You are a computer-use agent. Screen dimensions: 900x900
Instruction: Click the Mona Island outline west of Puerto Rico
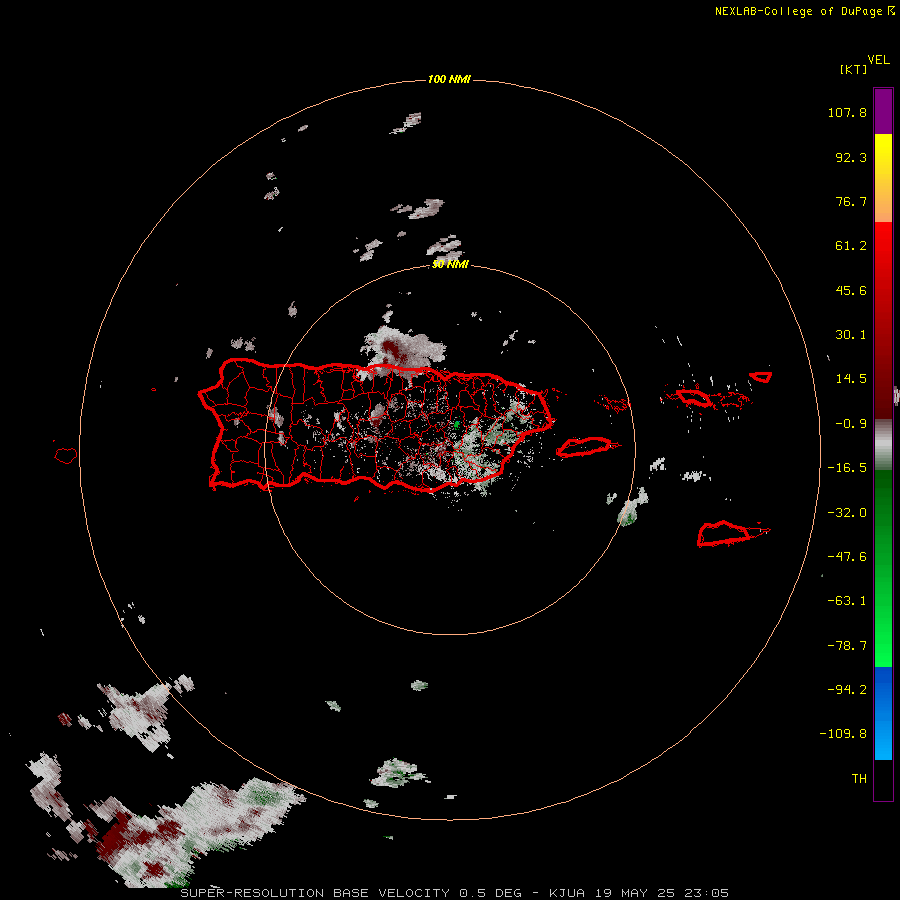pyautogui.click(x=66, y=456)
